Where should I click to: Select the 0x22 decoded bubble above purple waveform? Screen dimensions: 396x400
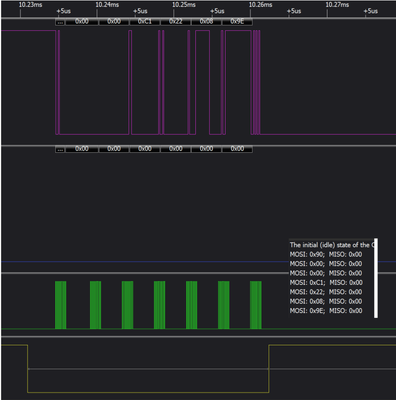(176, 22)
